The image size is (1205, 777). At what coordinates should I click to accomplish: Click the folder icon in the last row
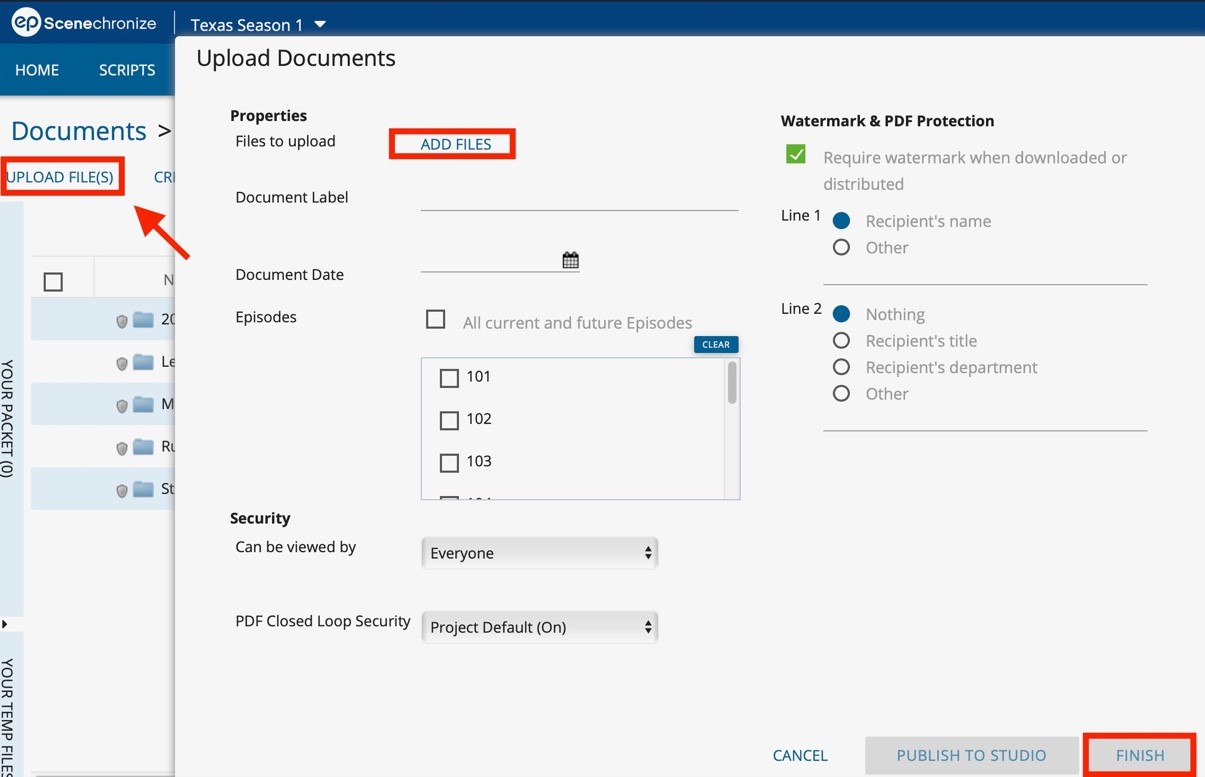tap(143, 489)
